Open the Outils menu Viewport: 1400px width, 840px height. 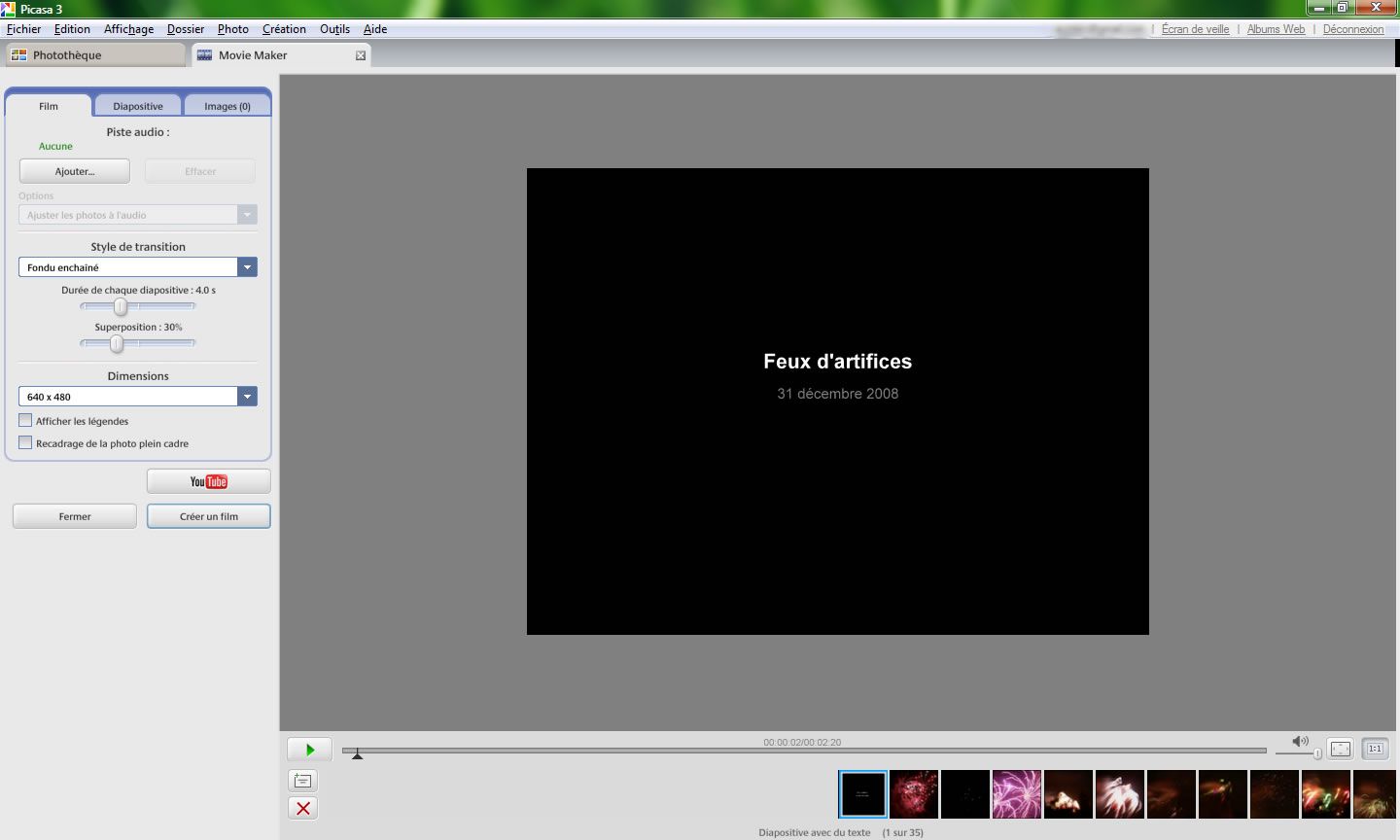coord(334,29)
